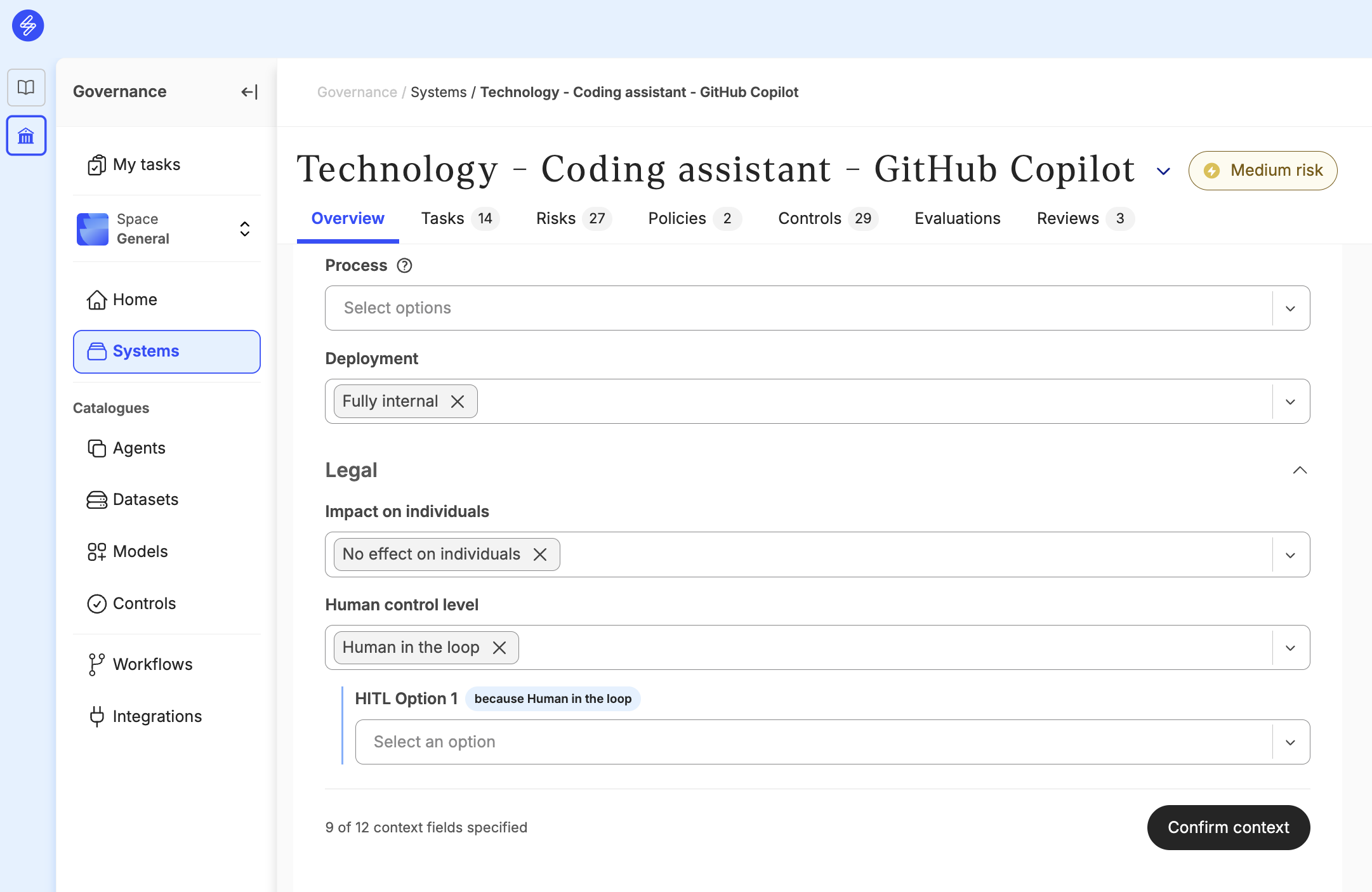Click the Governance breadcrumb link
The width and height of the screenshot is (1372, 892).
357,93
